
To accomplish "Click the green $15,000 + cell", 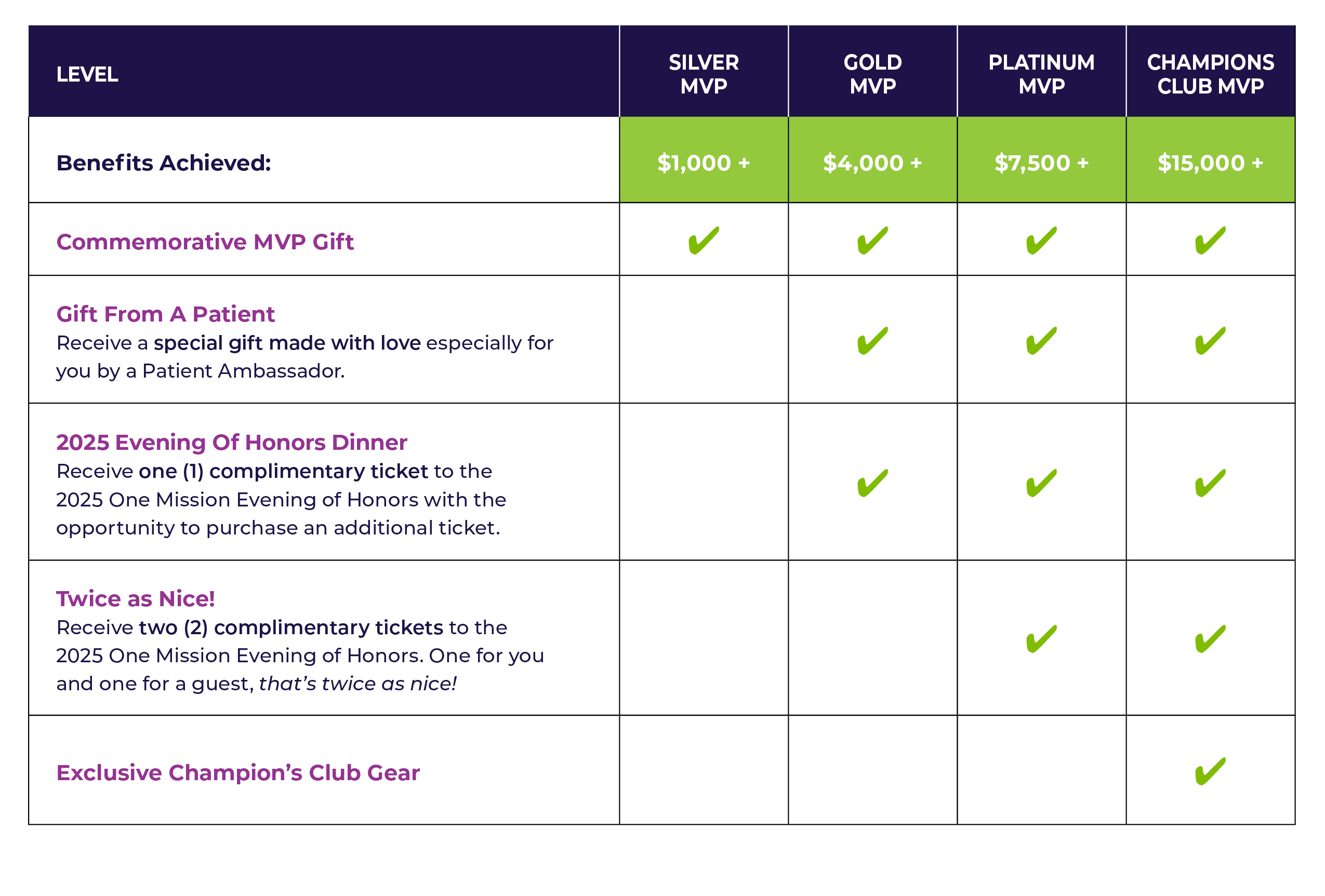I will pyautogui.click(x=1210, y=163).
